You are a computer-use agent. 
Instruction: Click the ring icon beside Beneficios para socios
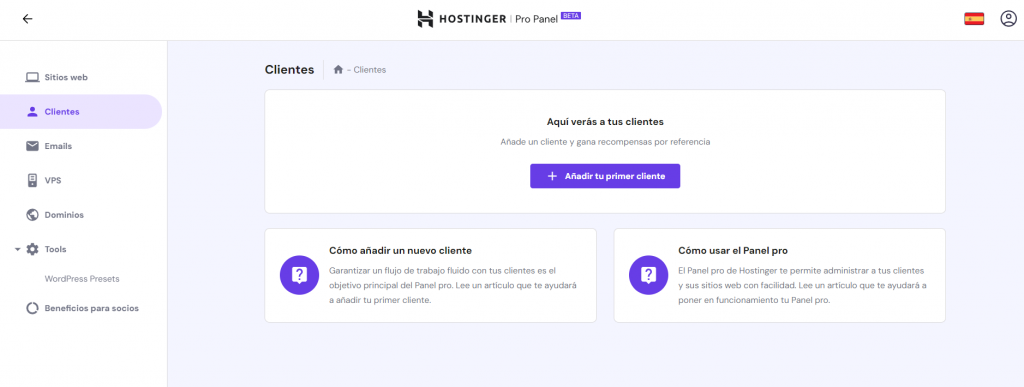click(33, 308)
